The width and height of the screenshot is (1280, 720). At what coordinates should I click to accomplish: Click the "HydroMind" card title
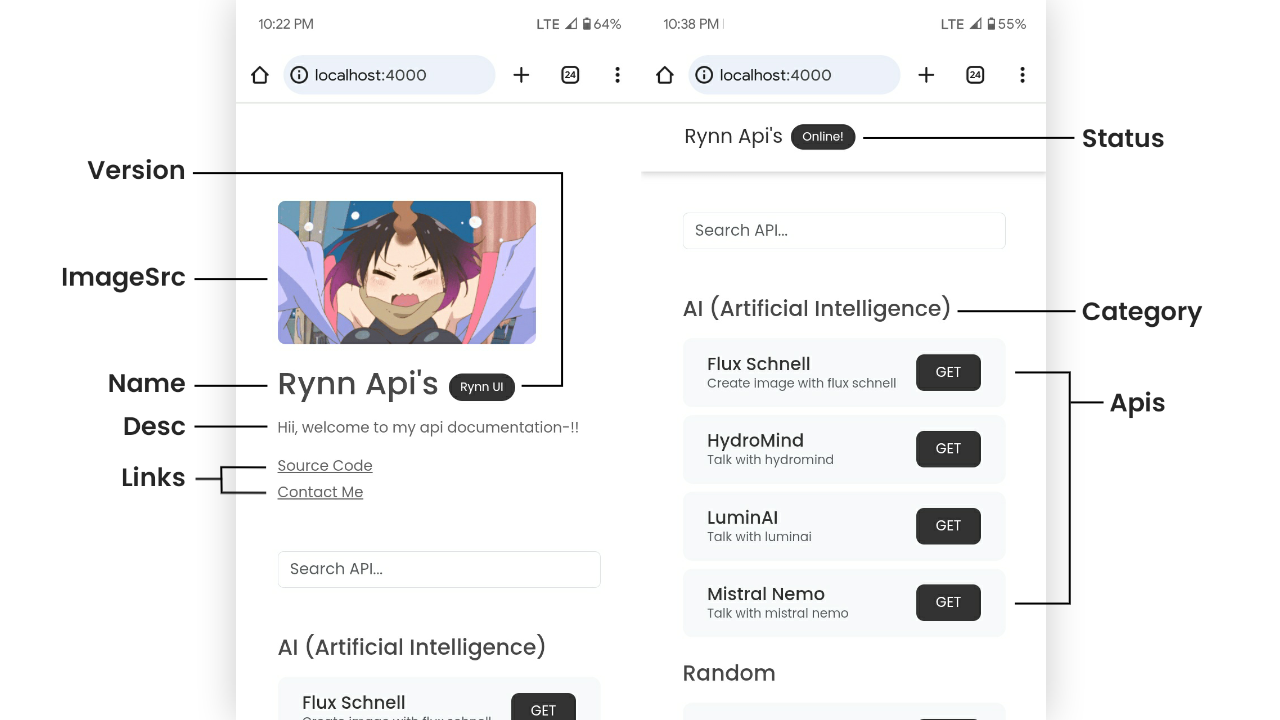[x=755, y=440]
